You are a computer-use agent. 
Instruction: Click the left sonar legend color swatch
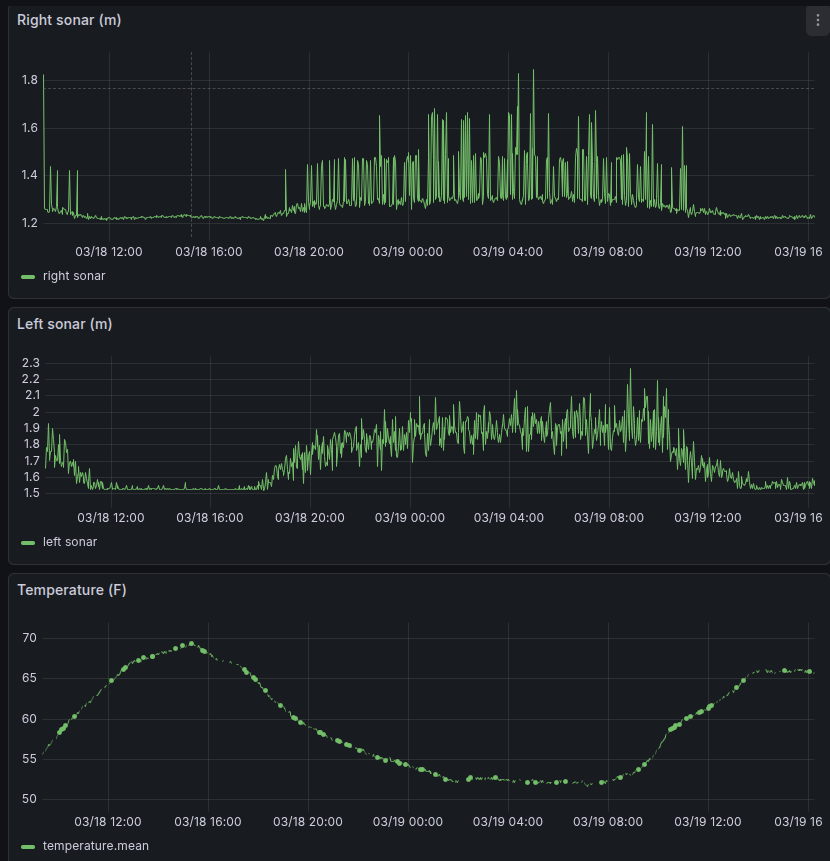(x=27, y=542)
